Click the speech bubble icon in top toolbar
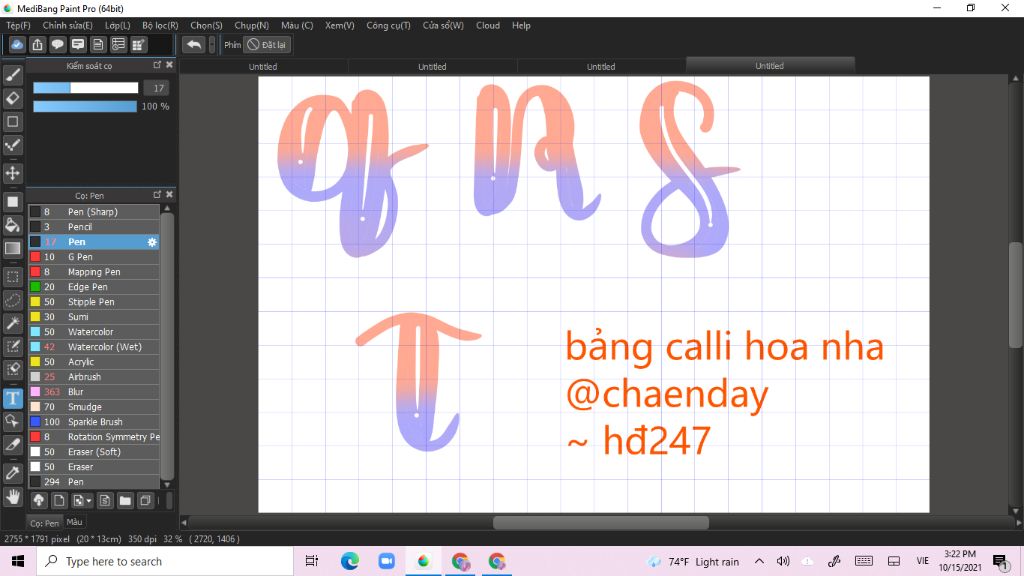Viewport: 1024px width, 576px height. pyautogui.click(x=57, y=44)
